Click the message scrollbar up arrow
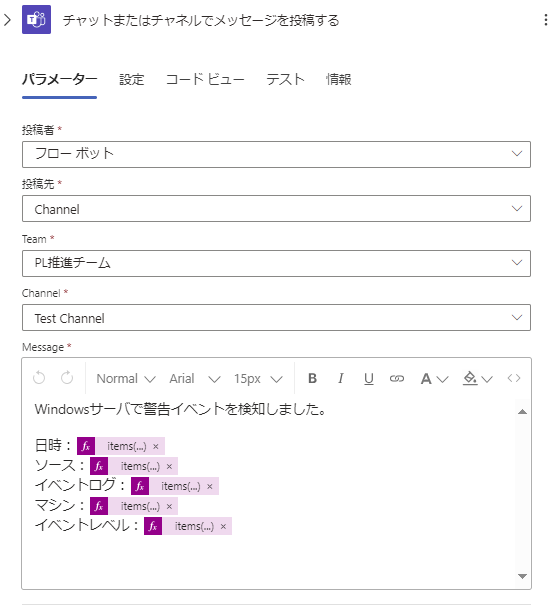This screenshot has width=554, height=612. click(522, 412)
